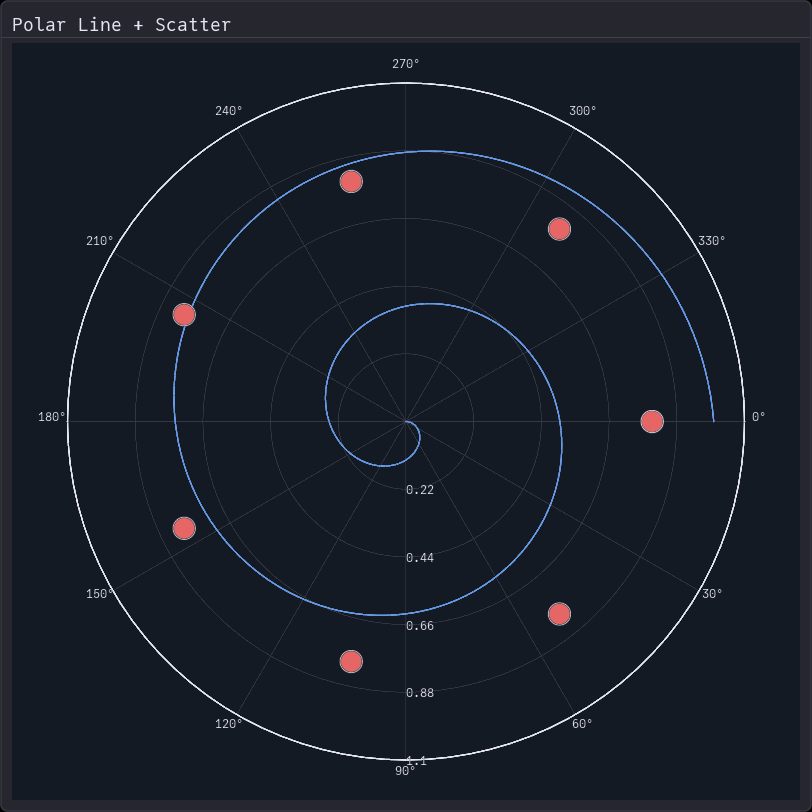
Task: Select the 330° angle label
Action: coord(714,240)
